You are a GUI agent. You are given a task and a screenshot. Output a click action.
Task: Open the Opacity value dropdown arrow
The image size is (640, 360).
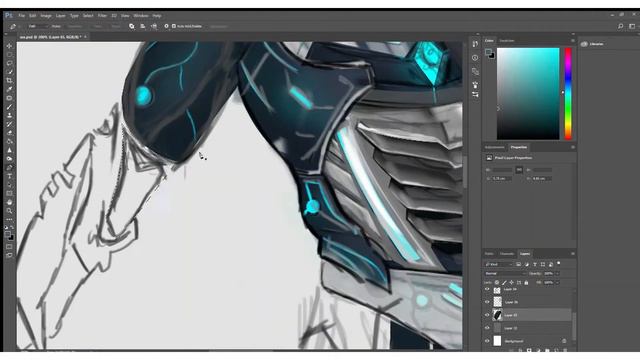(x=557, y=273)
